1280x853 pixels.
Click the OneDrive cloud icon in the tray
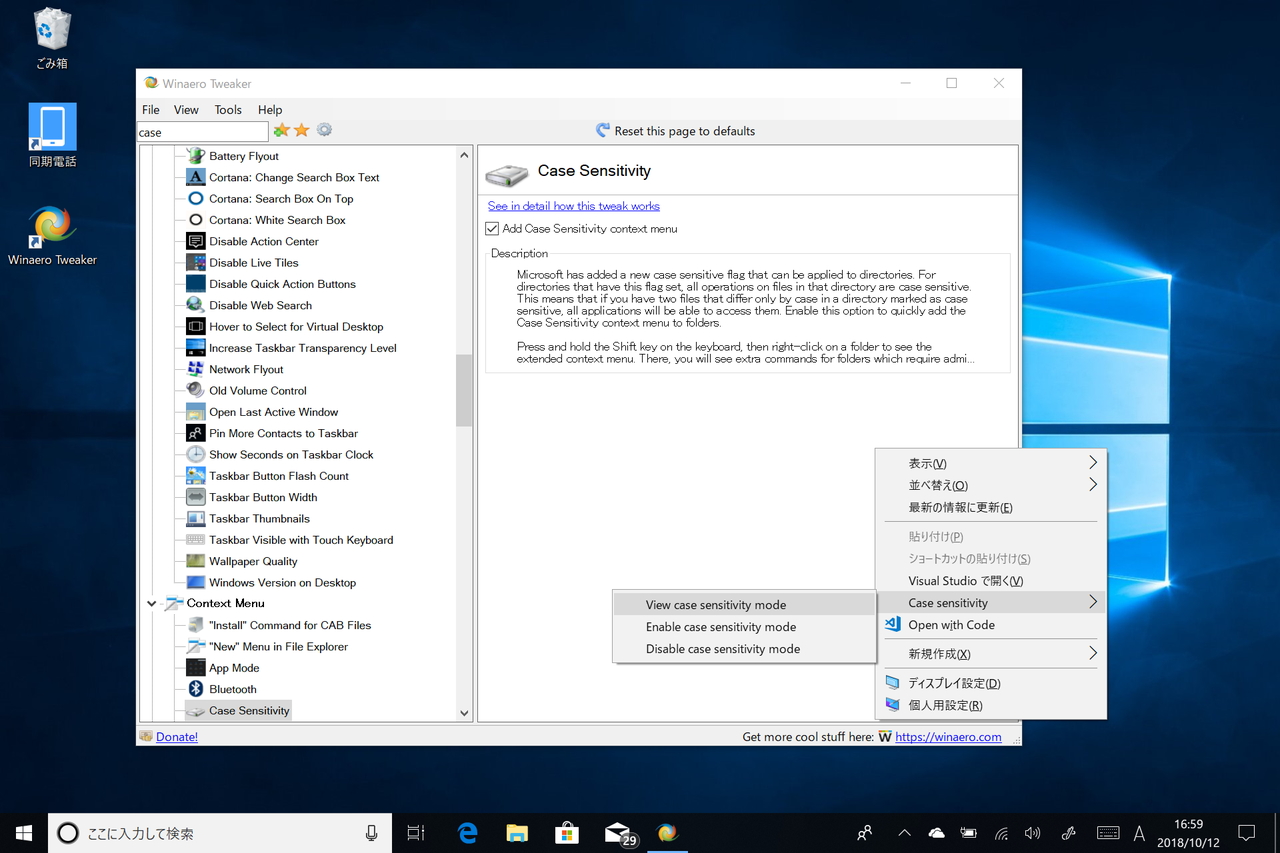click(936, 833)
